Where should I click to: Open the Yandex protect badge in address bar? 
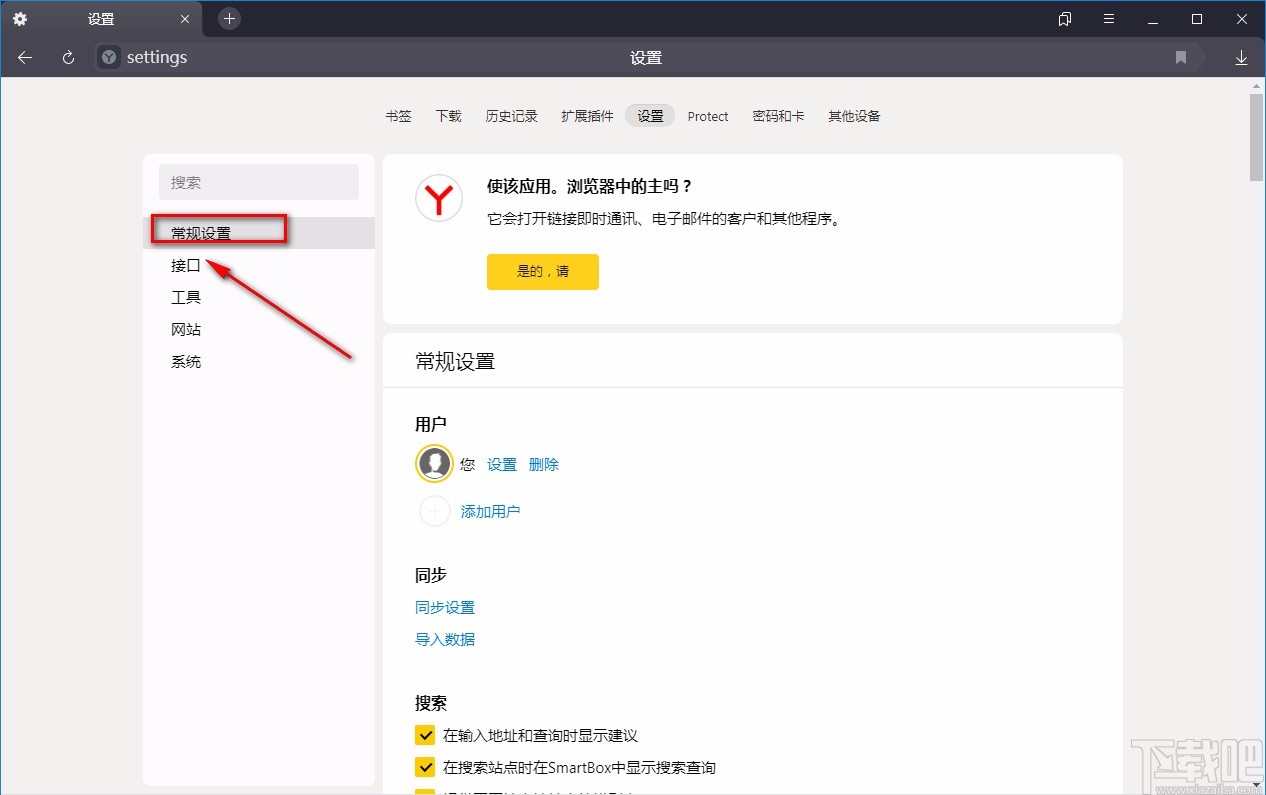point(107,57)
